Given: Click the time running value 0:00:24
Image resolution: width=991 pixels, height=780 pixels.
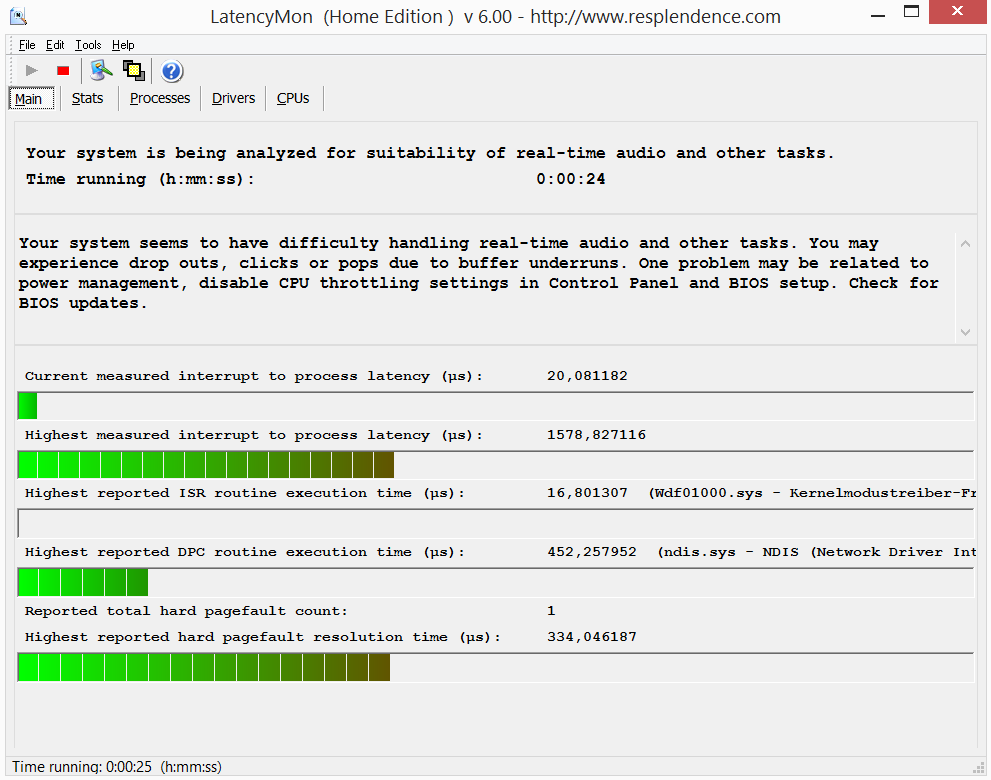Looking at the screenshot, I should 571,179.
